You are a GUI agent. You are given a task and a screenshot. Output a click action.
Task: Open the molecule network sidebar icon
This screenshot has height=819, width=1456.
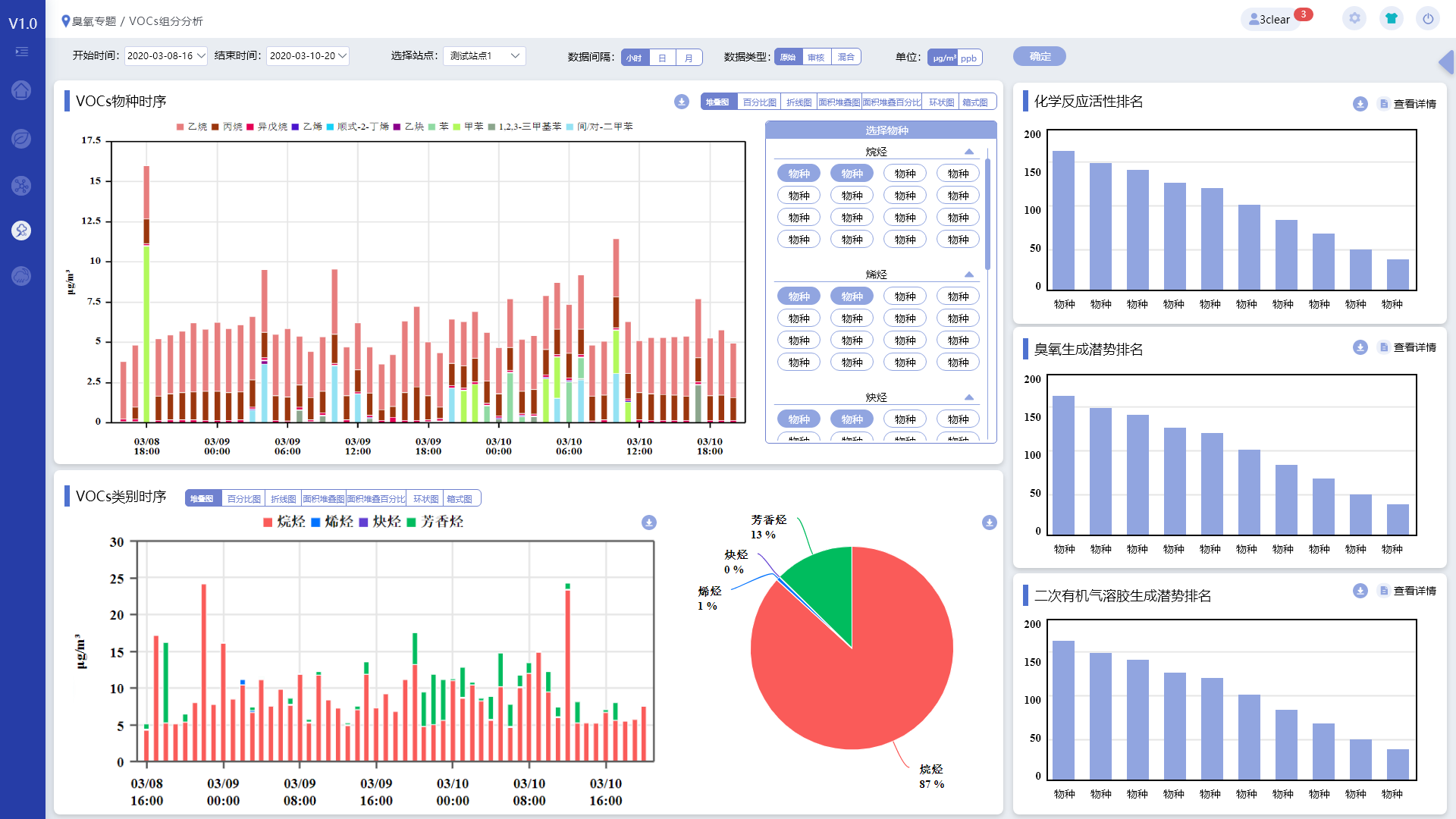click(x=21, y=186)
